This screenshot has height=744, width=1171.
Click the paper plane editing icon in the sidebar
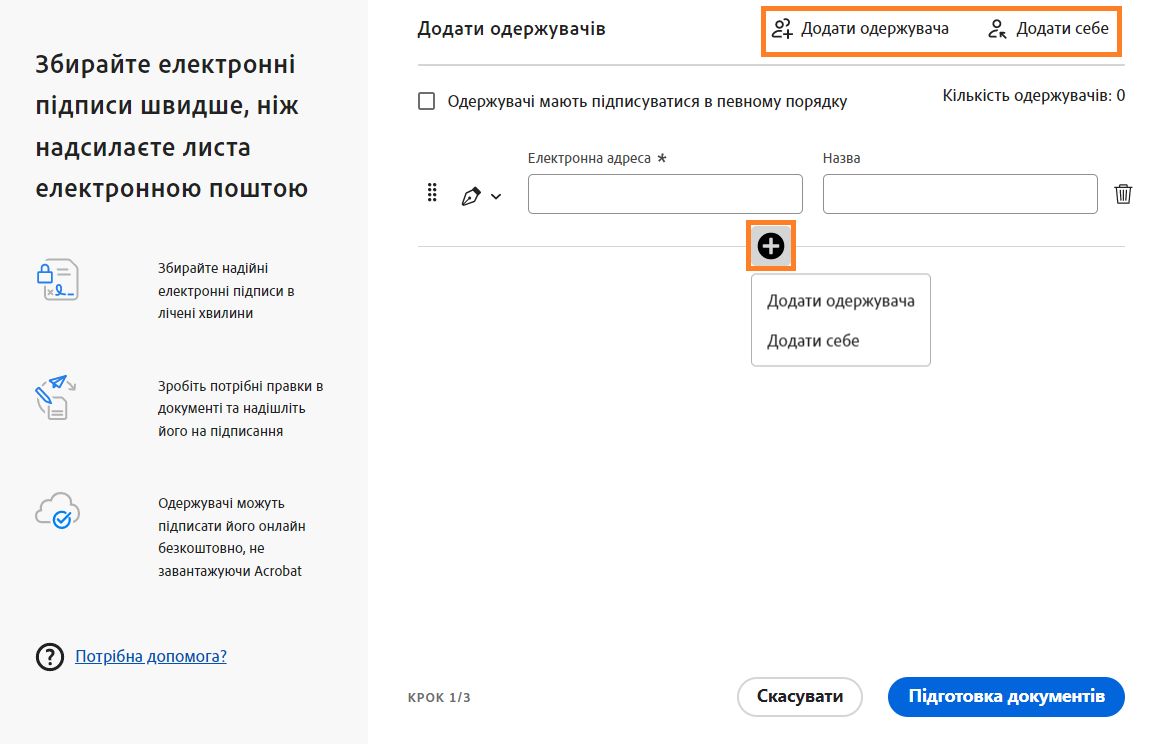(x=55, y=398)
